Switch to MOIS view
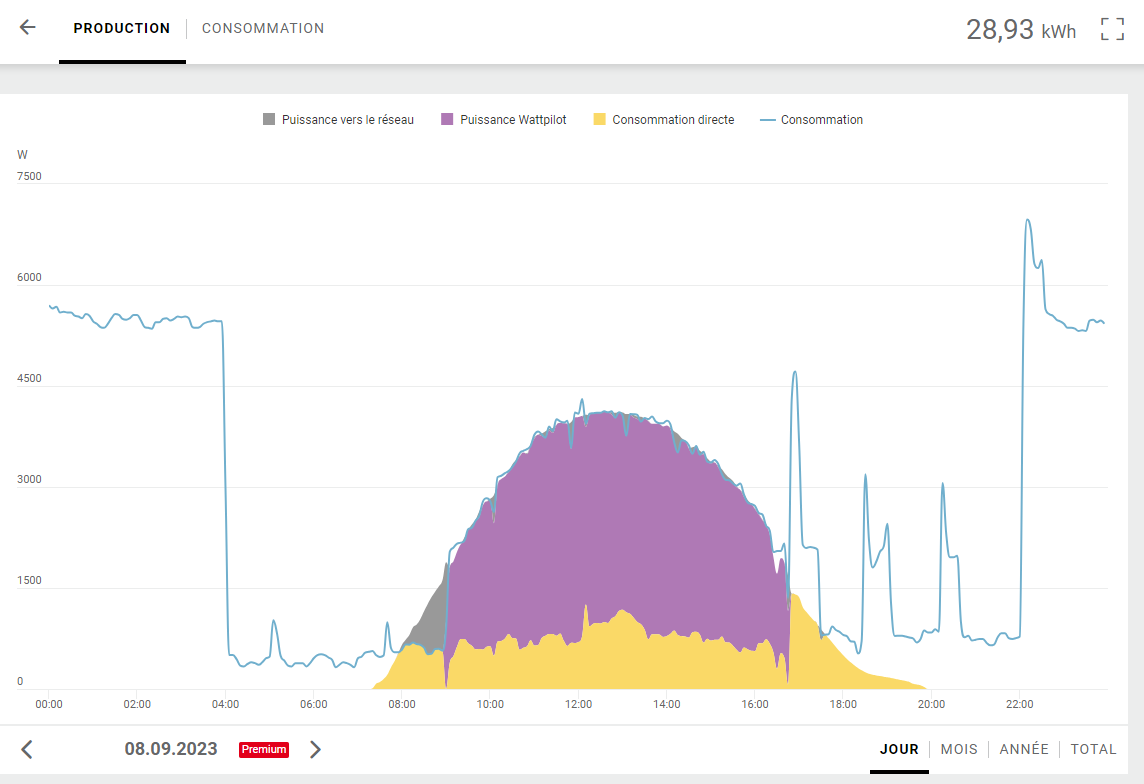 point(959,749)
